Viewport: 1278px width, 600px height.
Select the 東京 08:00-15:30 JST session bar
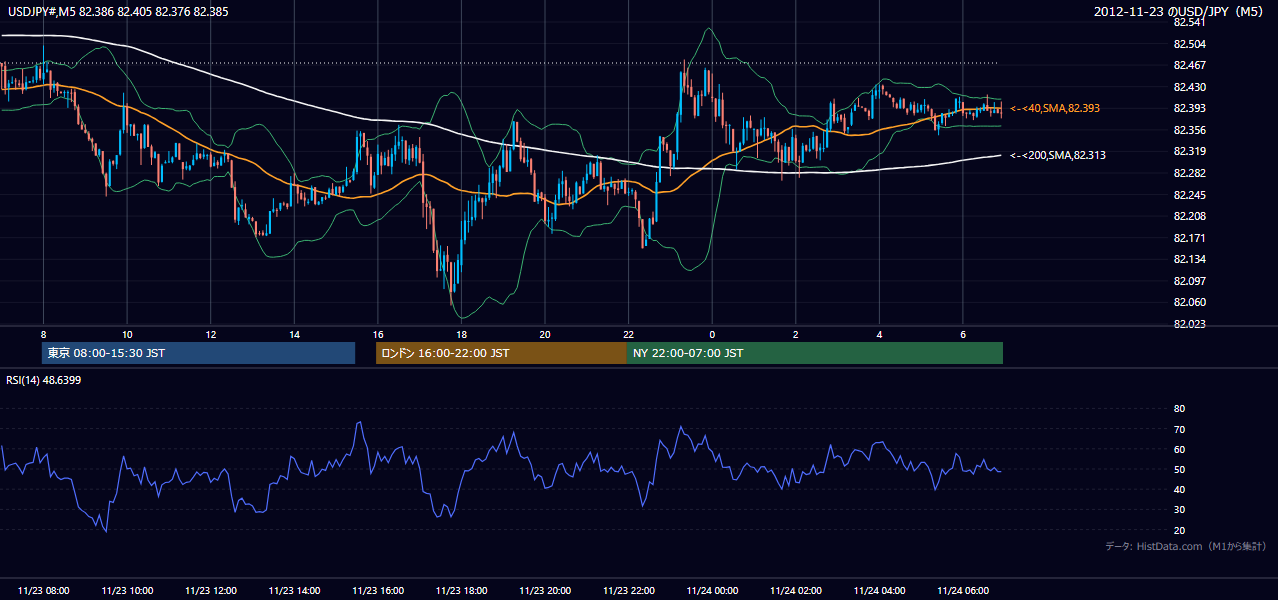[x=198, y=353]
